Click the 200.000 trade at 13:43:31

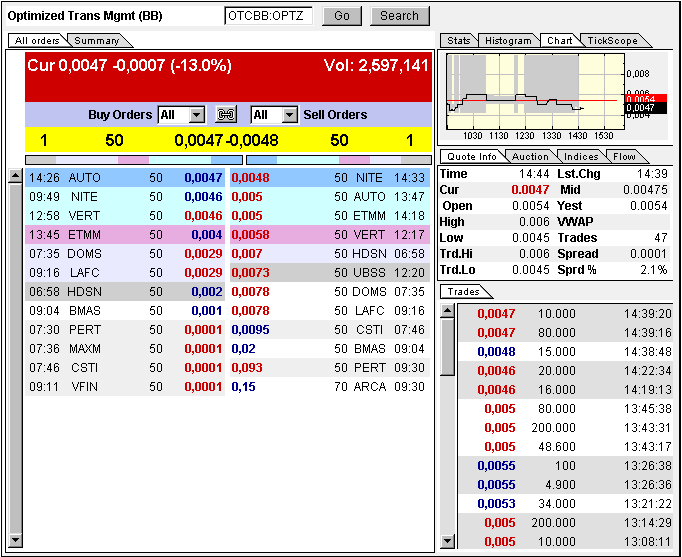coord(565,427)
